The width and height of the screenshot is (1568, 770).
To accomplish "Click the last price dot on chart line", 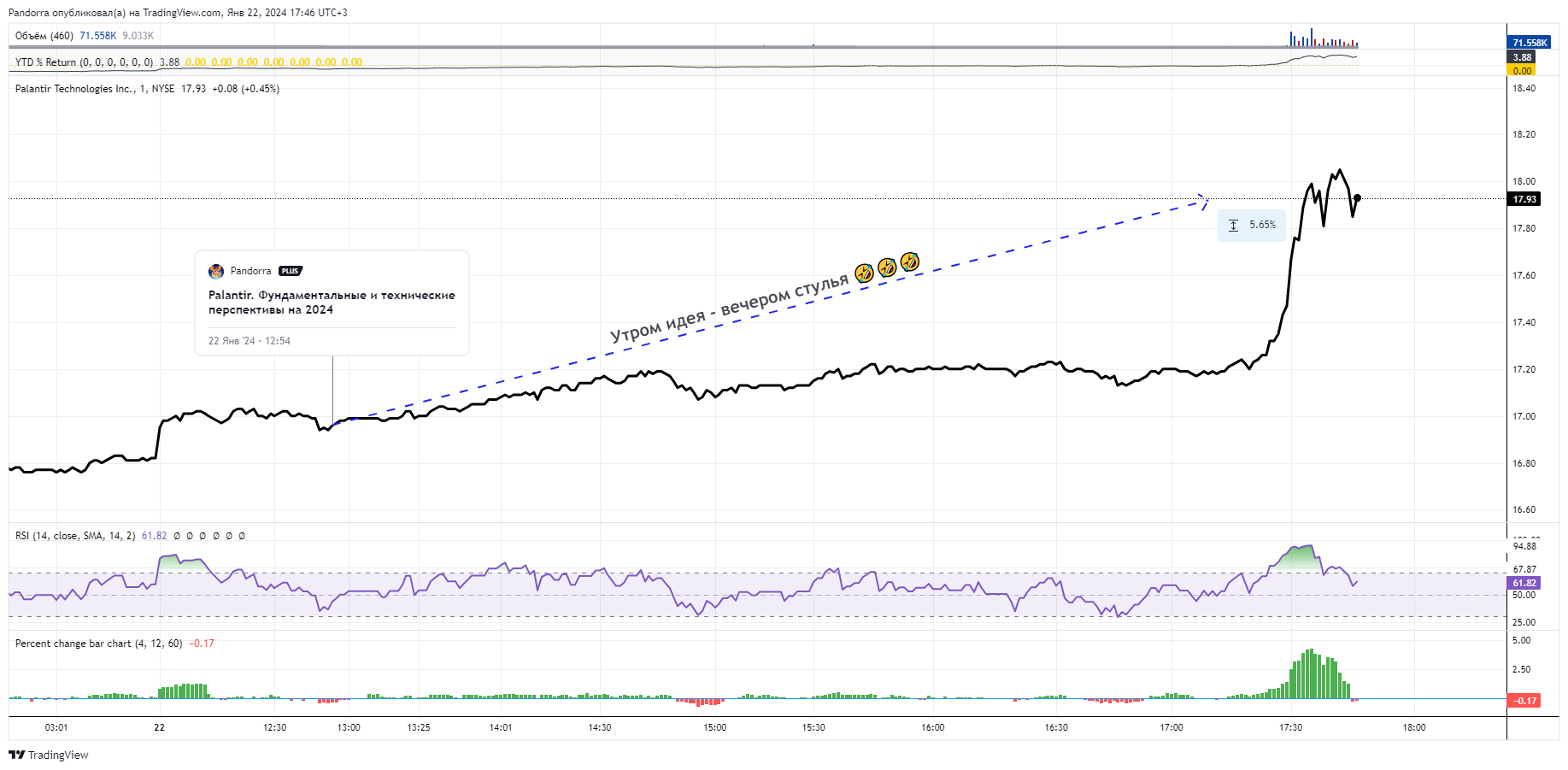I will [1357, 198].
